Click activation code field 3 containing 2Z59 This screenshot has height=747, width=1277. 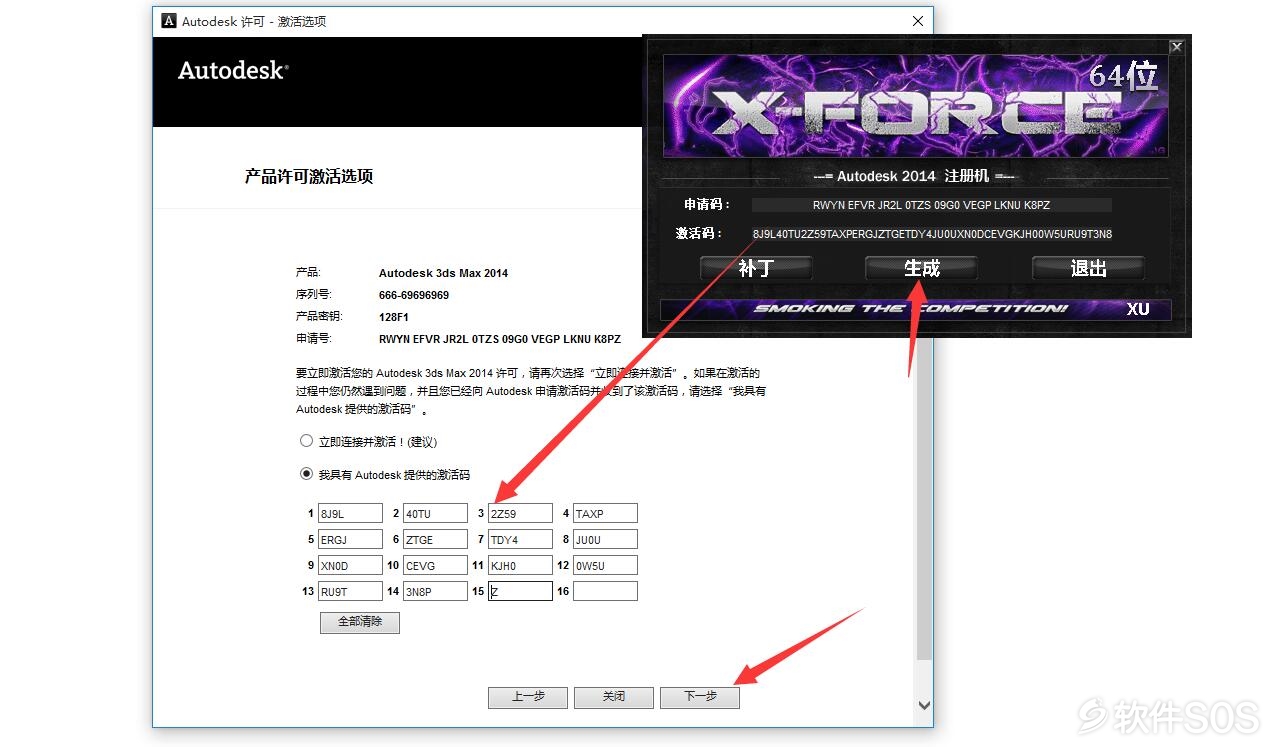coord(520,513)
